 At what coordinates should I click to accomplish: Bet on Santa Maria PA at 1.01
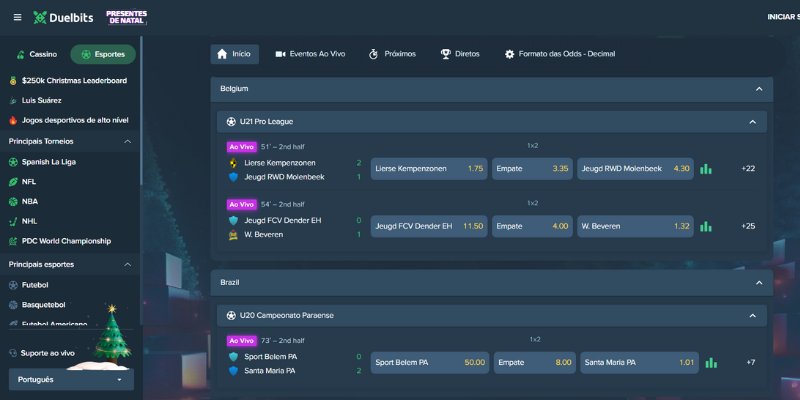[639, 363]
